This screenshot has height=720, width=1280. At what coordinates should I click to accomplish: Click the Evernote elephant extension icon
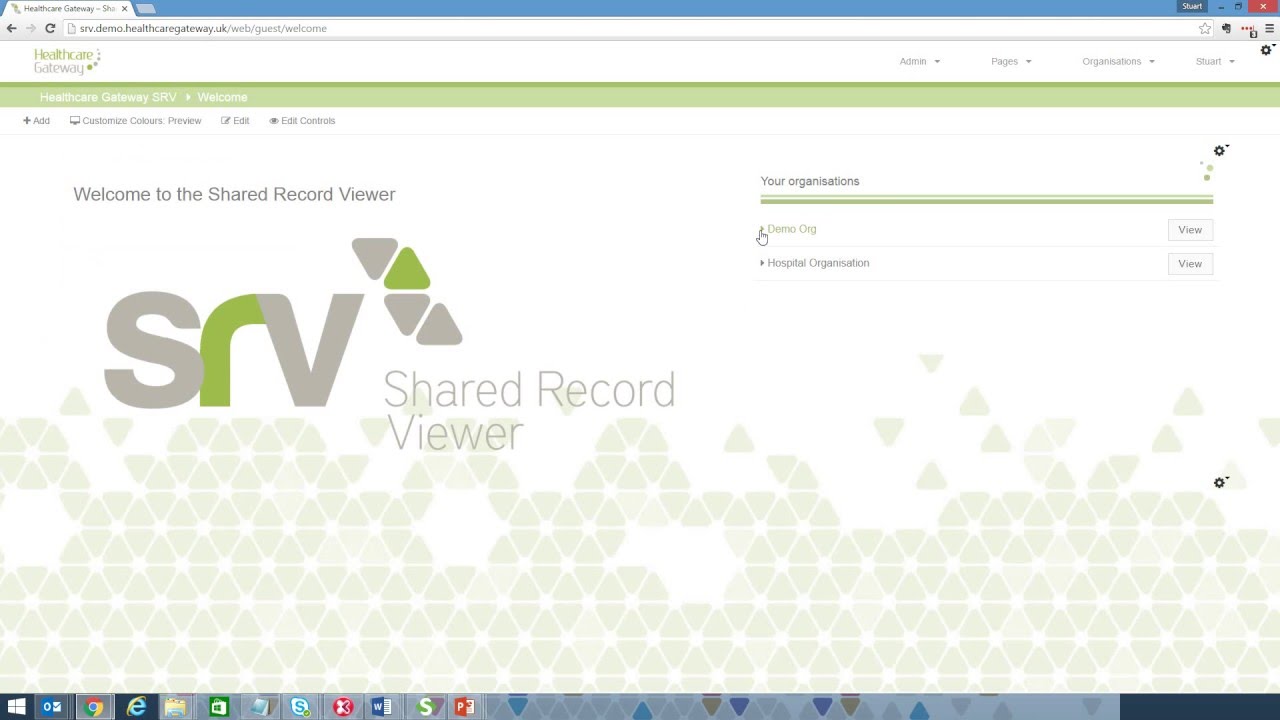pyautogui.click(x=1227, y=29)
